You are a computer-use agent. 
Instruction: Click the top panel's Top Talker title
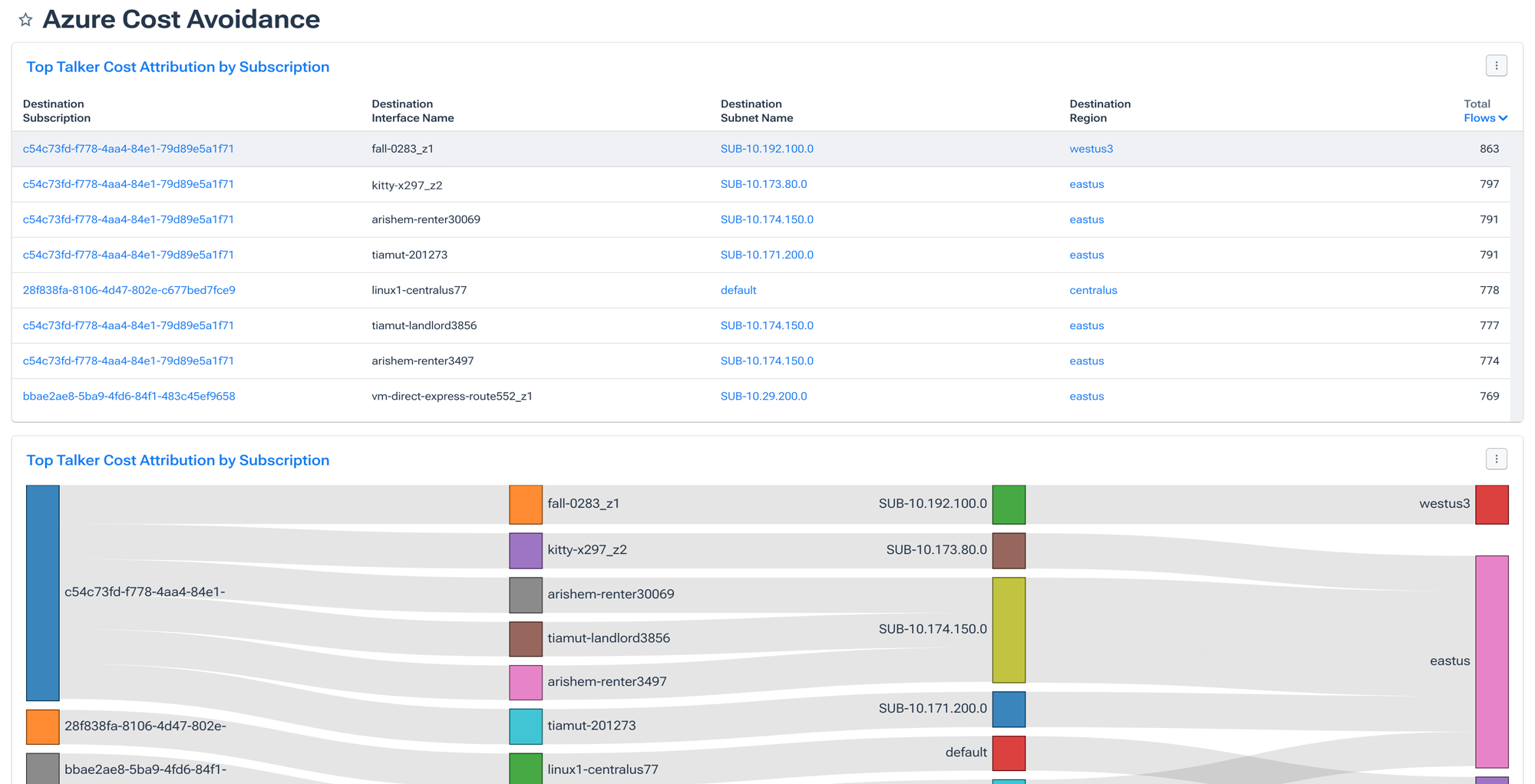coord(177,67)
